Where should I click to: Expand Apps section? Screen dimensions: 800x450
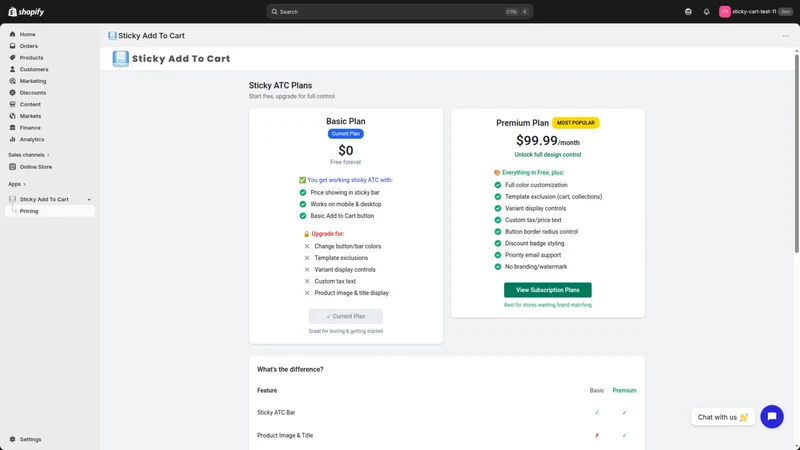coord(17,184)
